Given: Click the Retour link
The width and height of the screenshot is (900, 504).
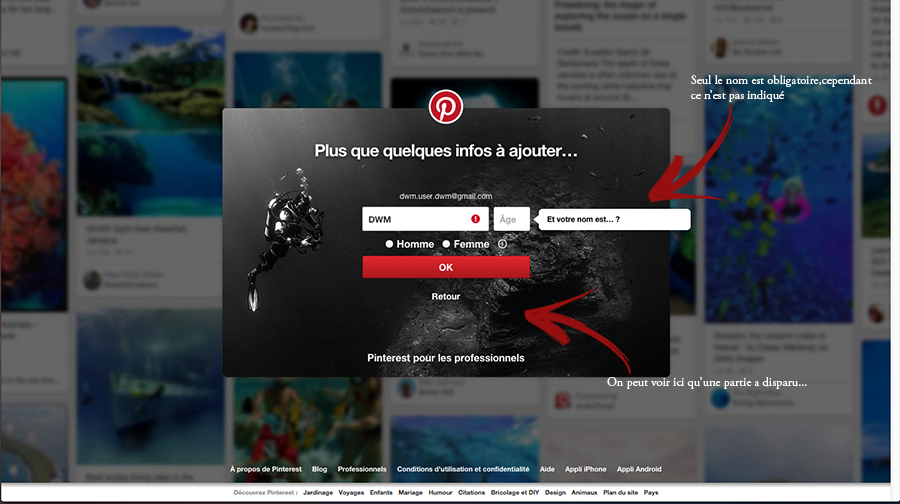Looking at the screenshot, I should point(446,296).
